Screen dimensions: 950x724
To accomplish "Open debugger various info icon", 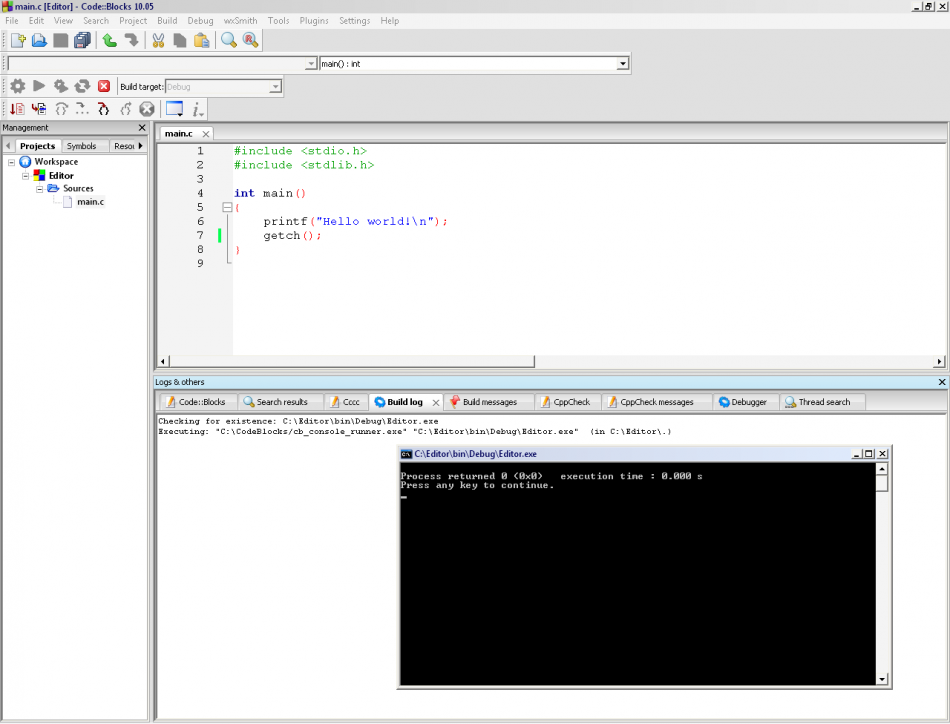I will point(197,110).
